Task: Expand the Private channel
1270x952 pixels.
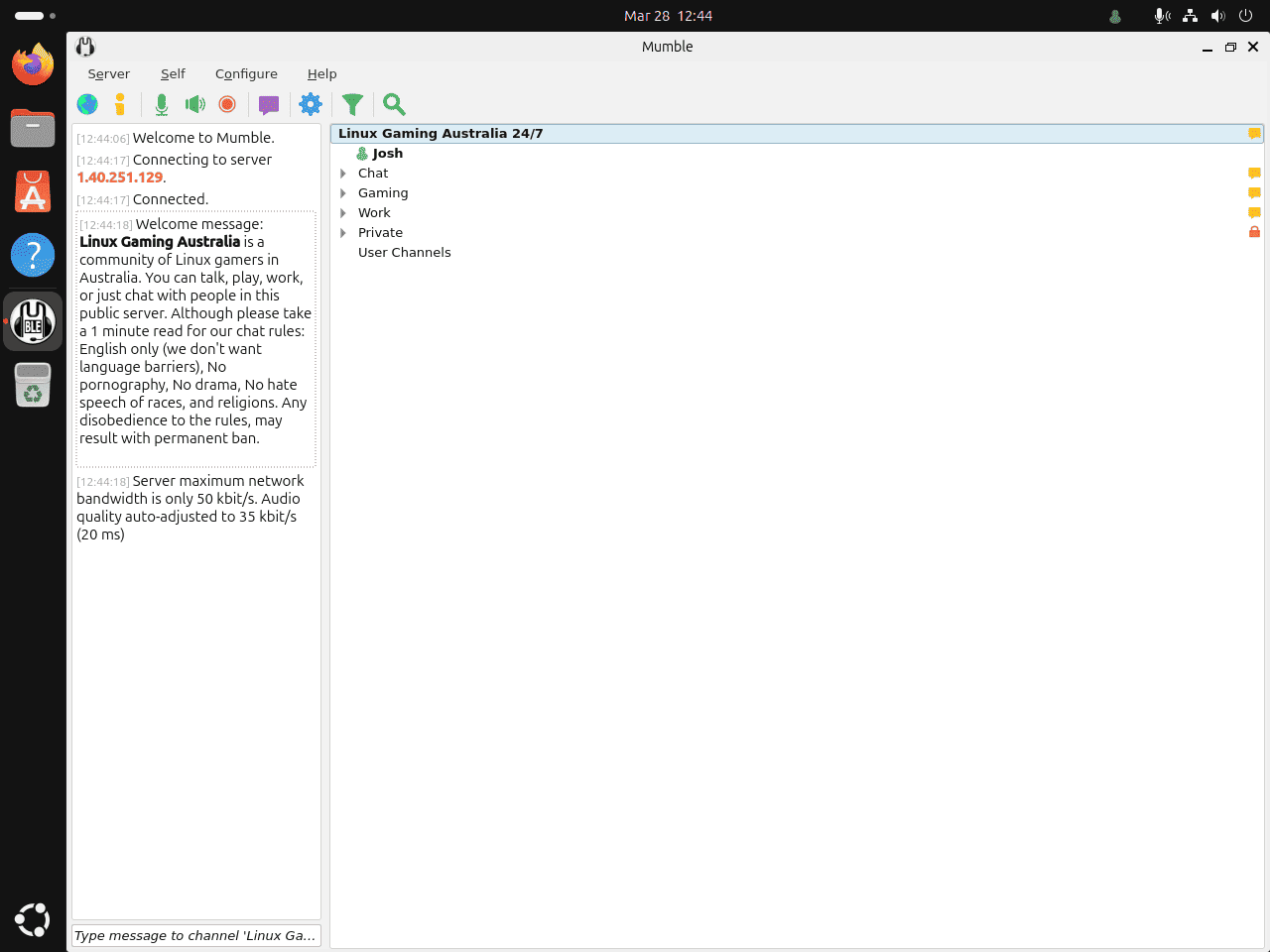Action: [x=343, y=233]
